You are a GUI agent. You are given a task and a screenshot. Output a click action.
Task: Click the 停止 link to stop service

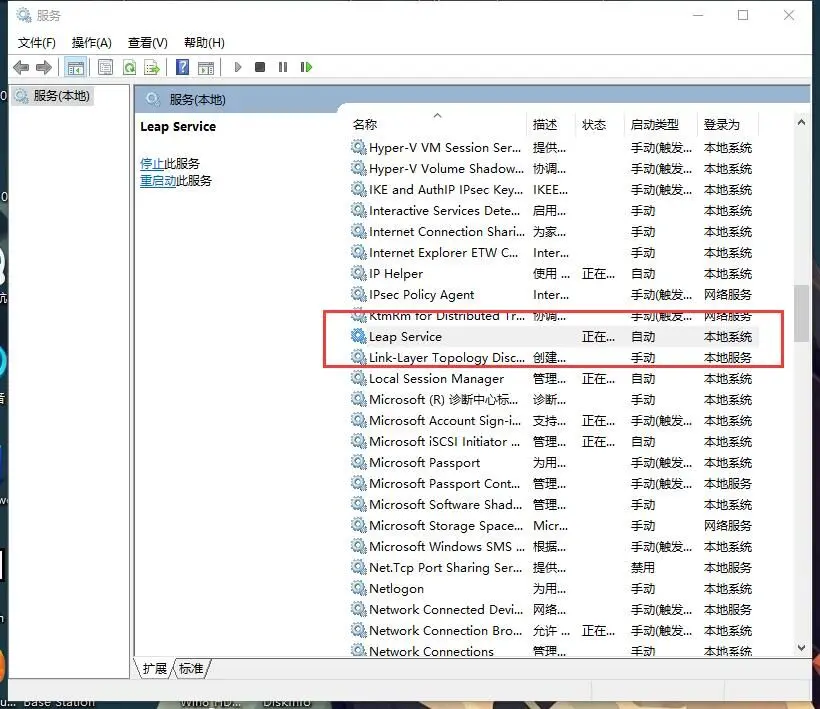pyautogui.click(x=152, y=163)
